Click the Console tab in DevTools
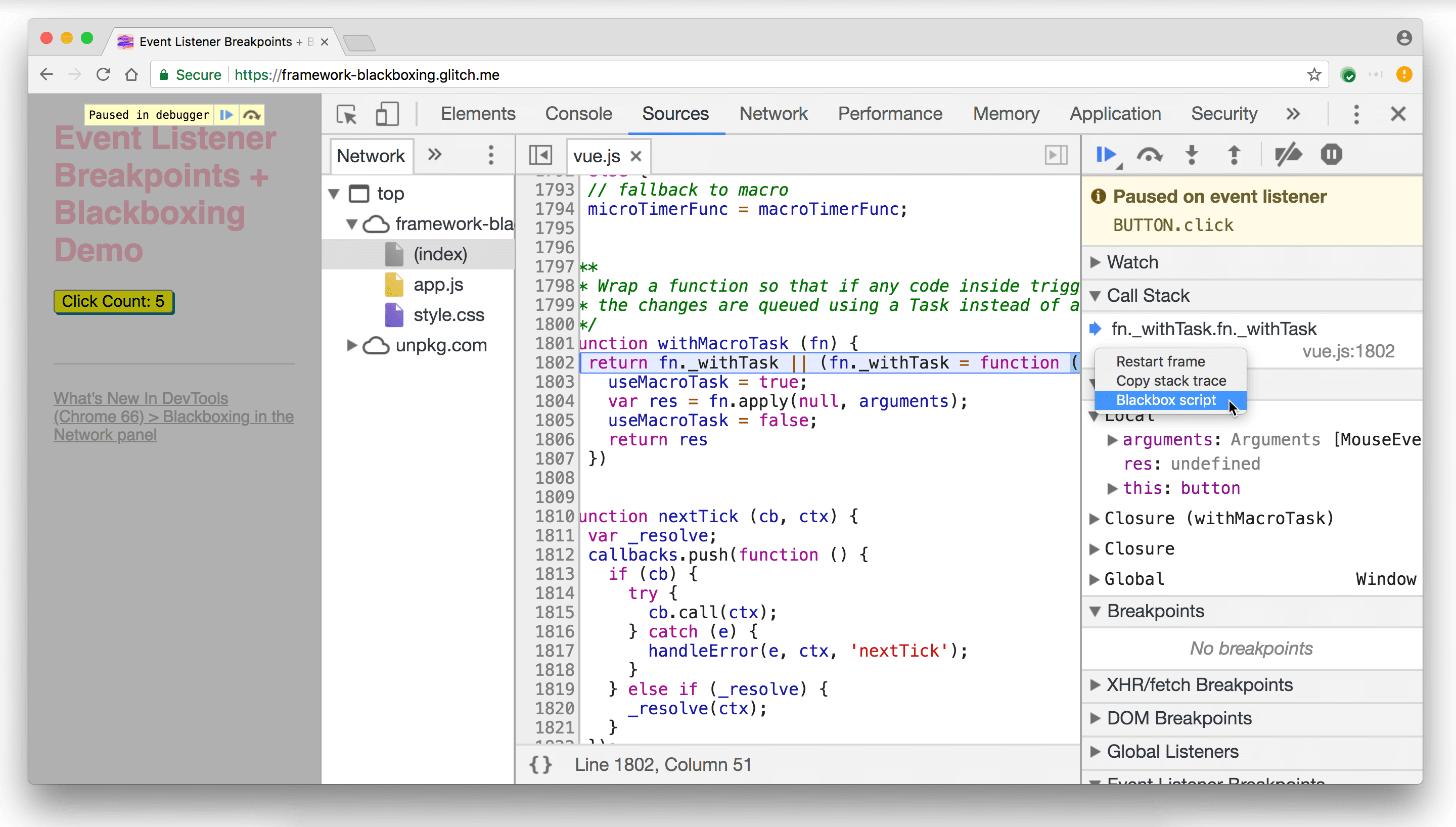Screen dimensions: 1456x827 578,113
